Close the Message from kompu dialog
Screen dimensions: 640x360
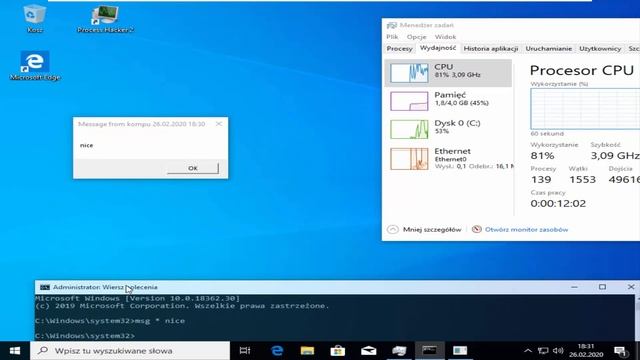219,124
